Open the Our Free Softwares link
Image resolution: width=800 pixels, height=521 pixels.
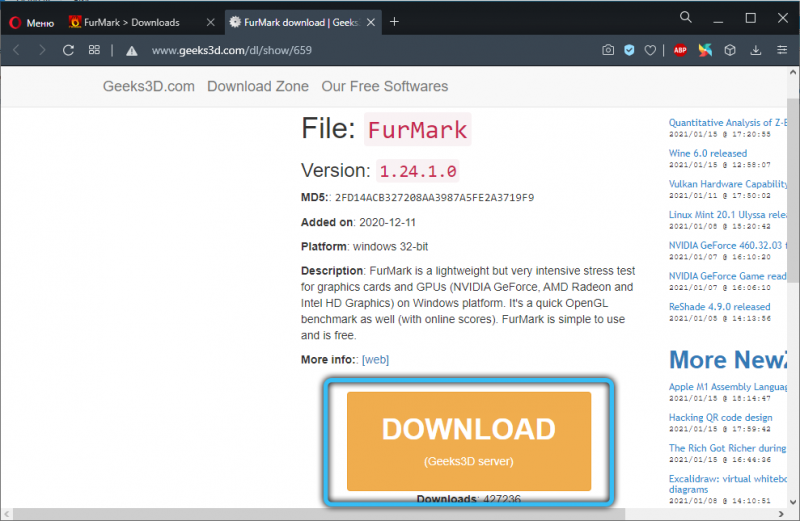tap(385, 86)
